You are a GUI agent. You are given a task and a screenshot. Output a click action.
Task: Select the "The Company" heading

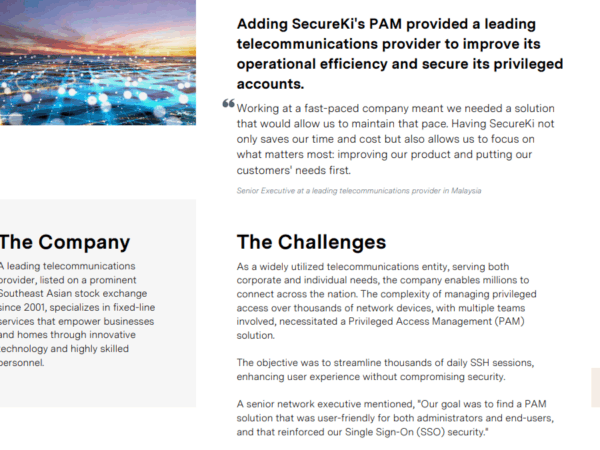point(65,241)
